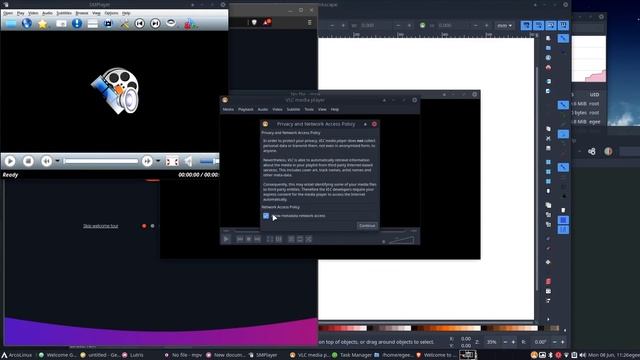Click the star favorites icon in SMPlayer
This screenshot has height=360, width=640.
[42, 24]
